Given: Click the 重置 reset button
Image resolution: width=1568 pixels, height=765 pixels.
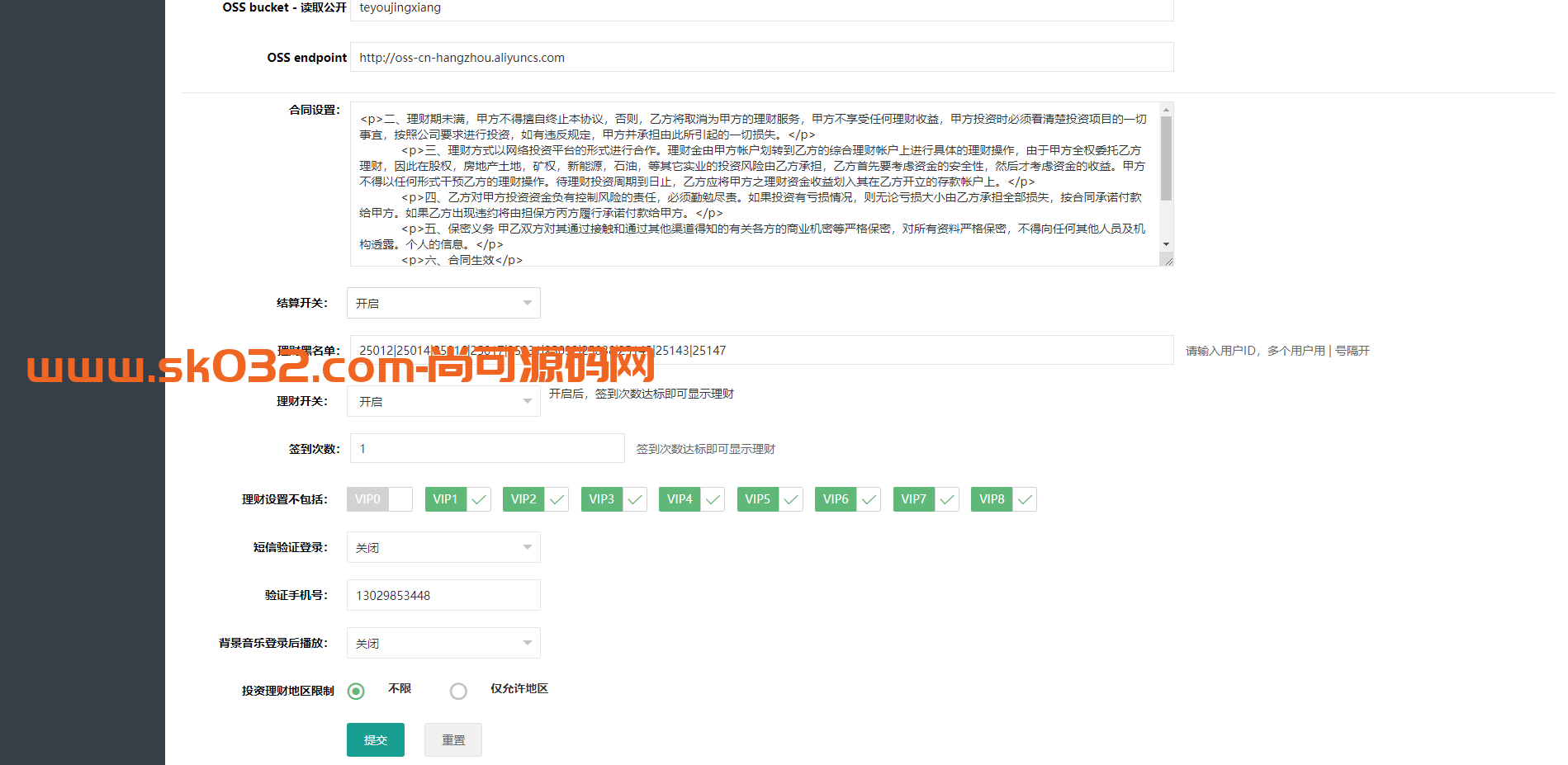Looking at the screenshot, I should (453, 739).
